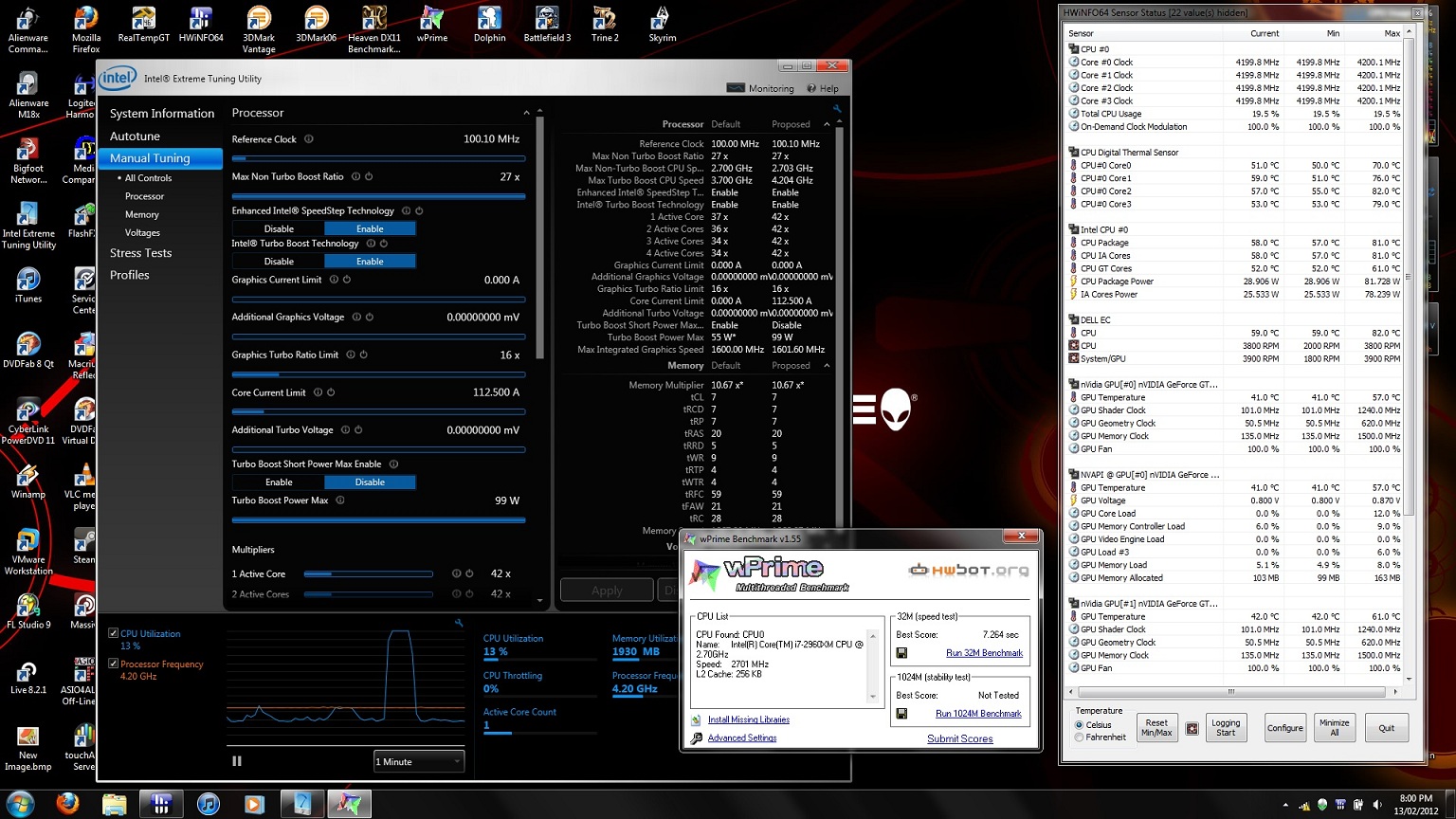Click Reset Min/Max in HWiNFO64
This screenshot has width=1456, height=819.
click(1156, 727)
